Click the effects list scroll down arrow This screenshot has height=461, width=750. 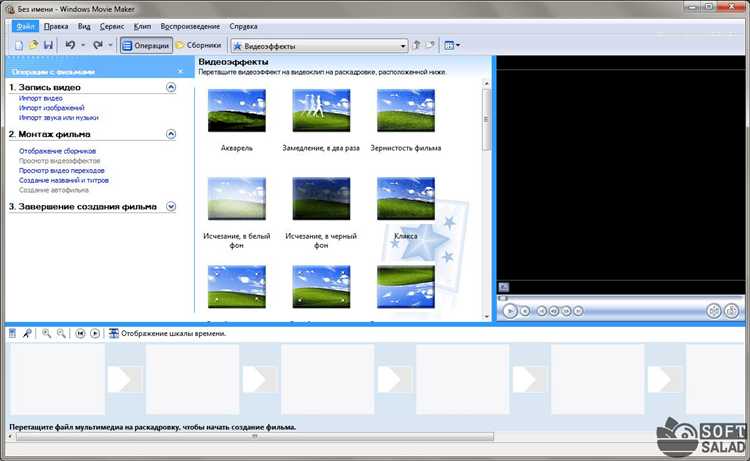[486, 317]
